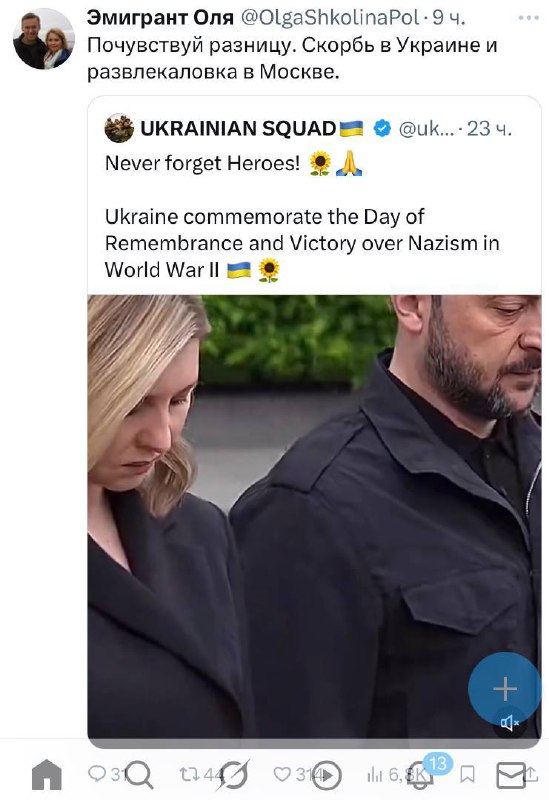View post analytics bar chart icon
The width and height of the screenshot is (549, 800).
[x=375, y=774]
